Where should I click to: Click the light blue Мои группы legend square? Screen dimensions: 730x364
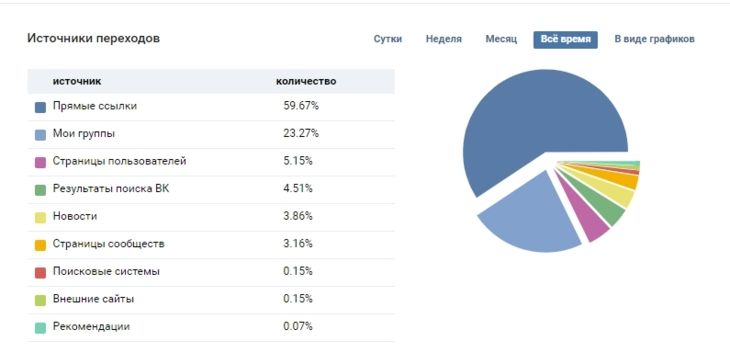(x=41, y=135)
